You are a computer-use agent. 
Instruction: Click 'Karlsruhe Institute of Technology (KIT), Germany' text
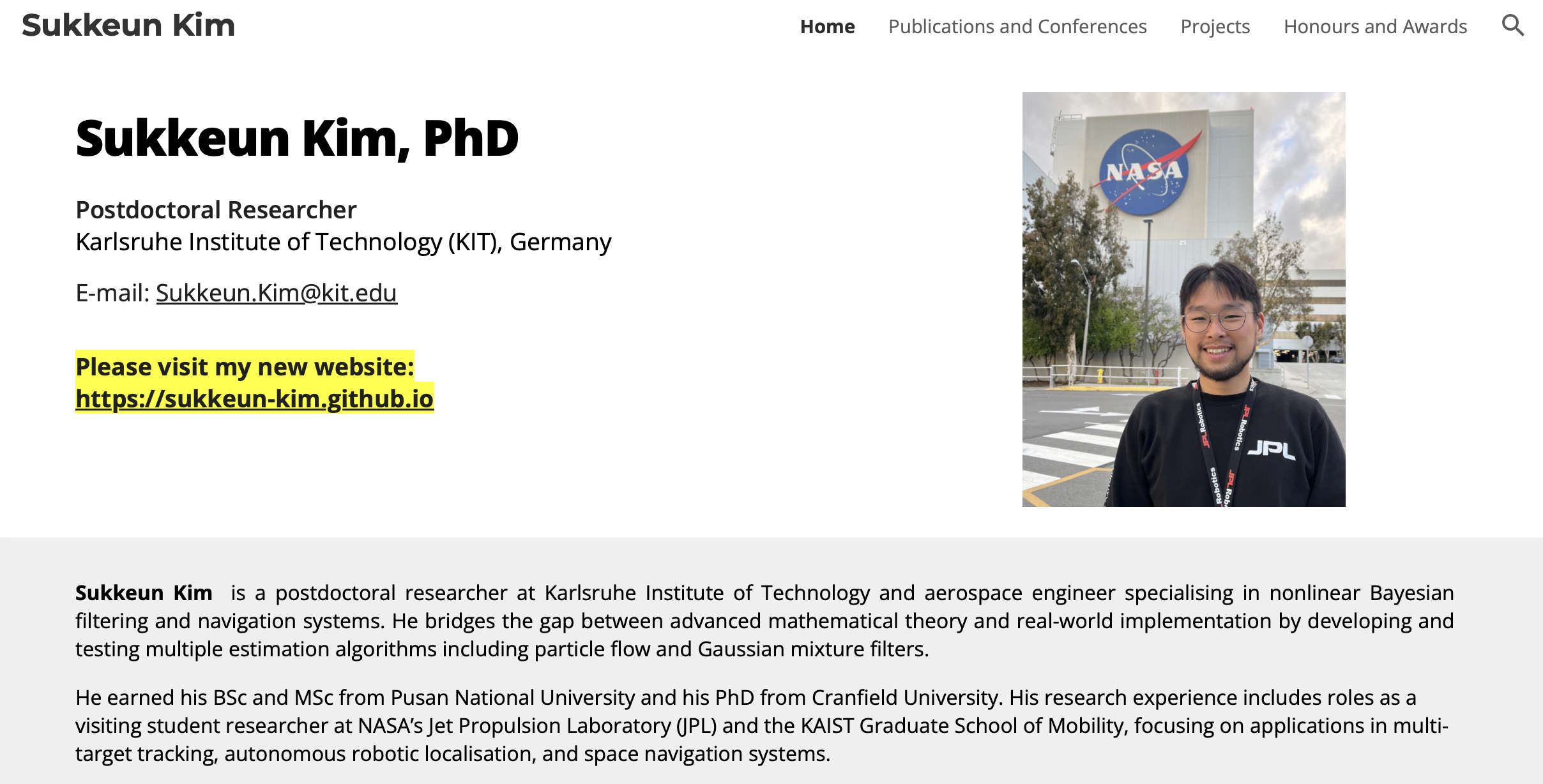[x=344, y=242]
